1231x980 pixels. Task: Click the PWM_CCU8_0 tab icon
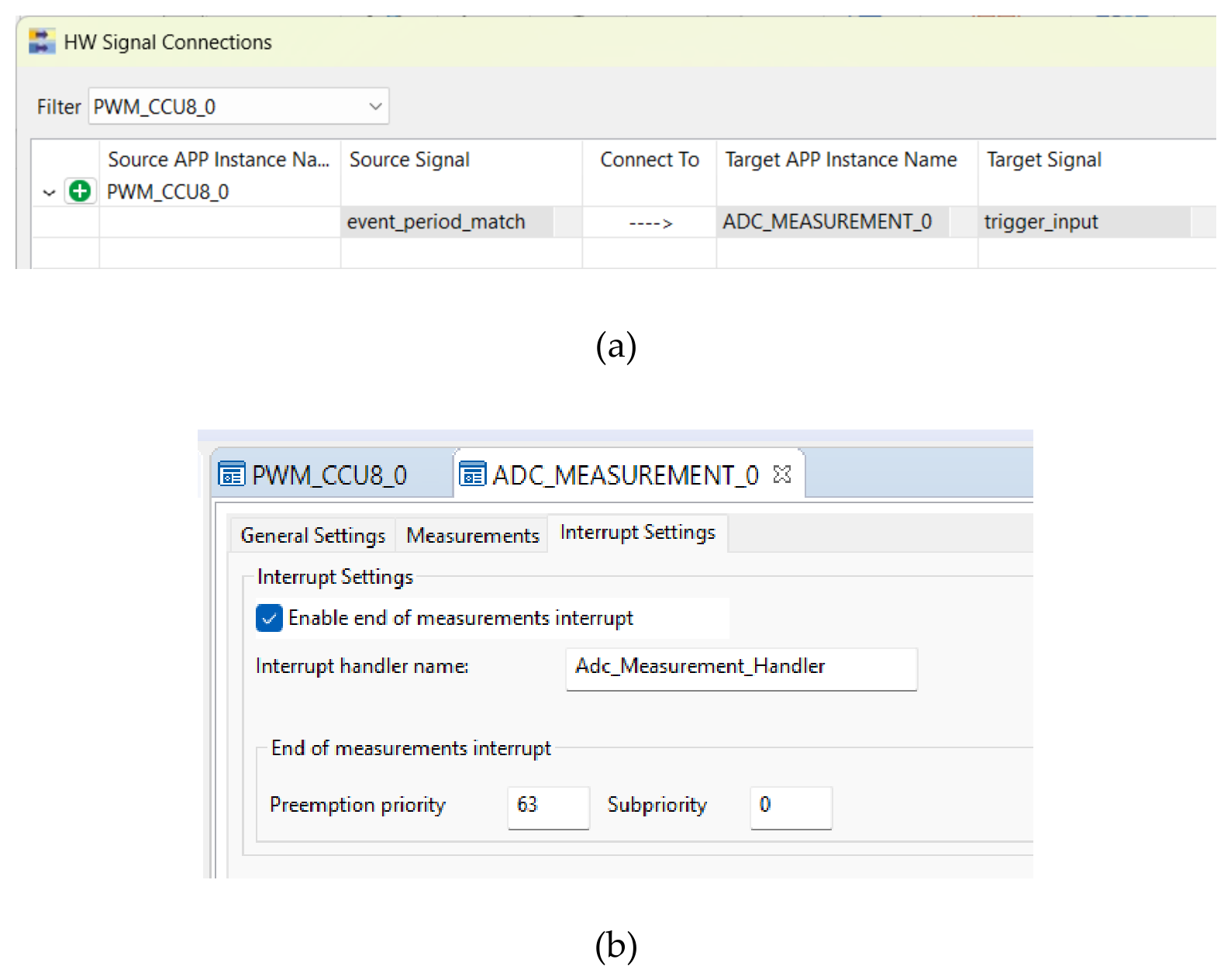click(x=232, y=474)
